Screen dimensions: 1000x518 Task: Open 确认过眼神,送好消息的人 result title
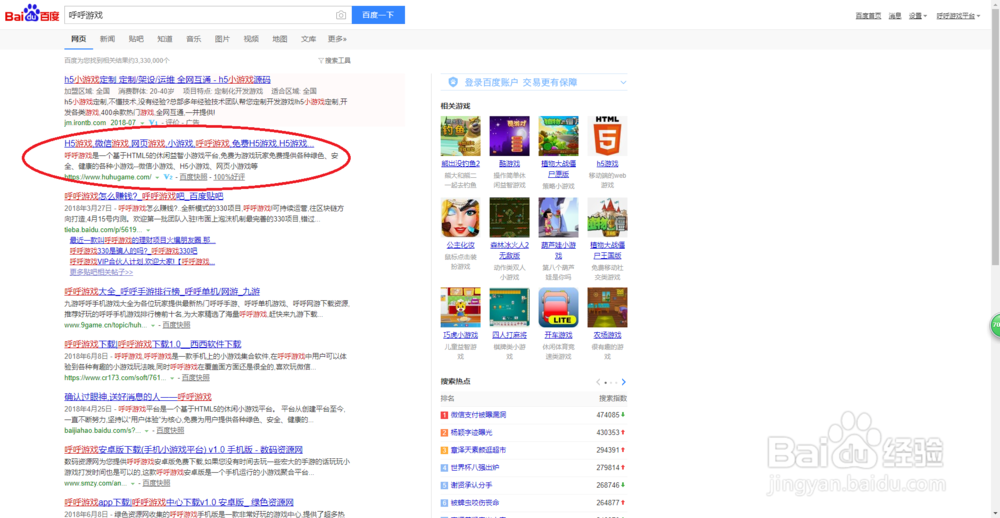coord(138,397)
